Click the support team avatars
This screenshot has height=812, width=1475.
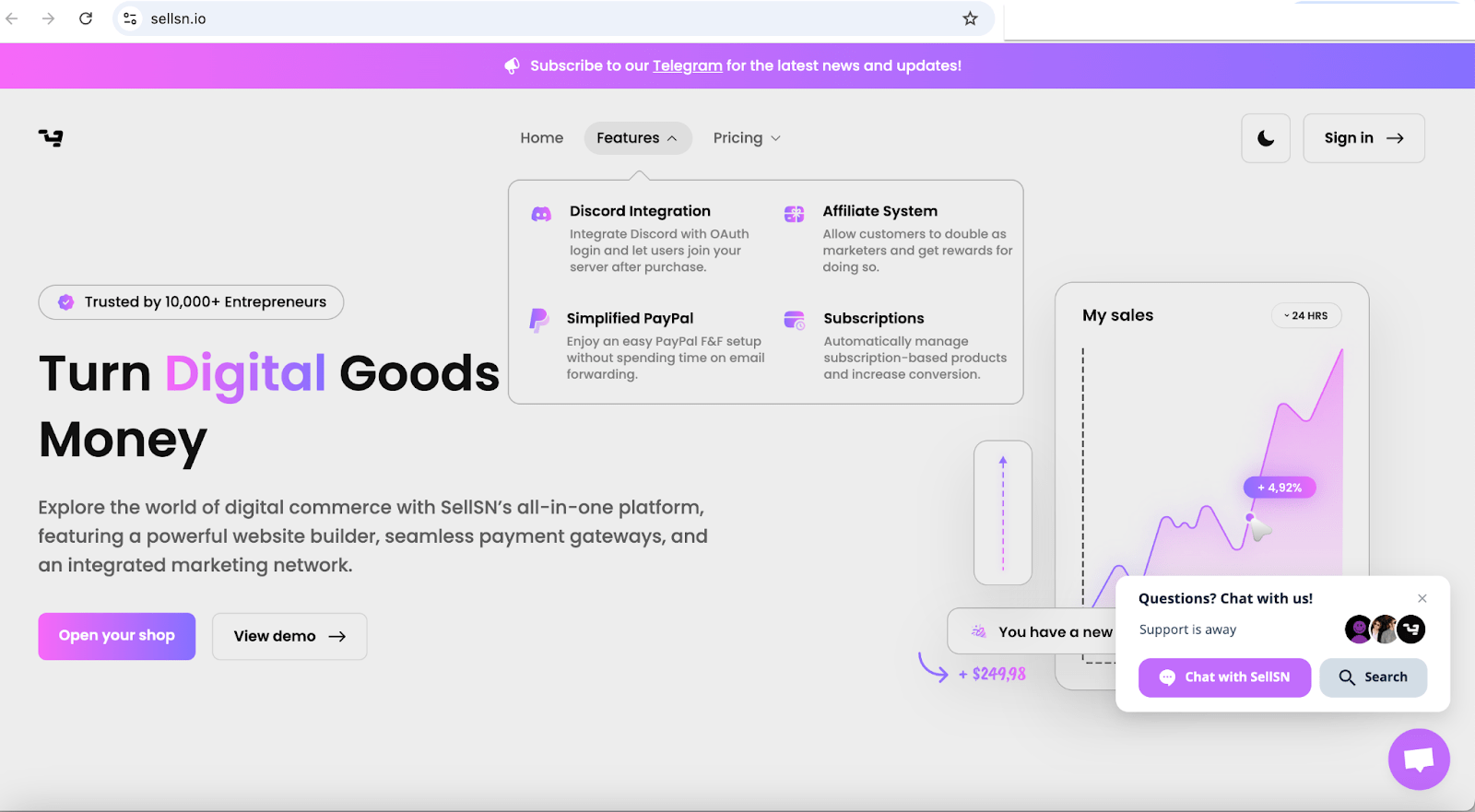[1385, 630]
